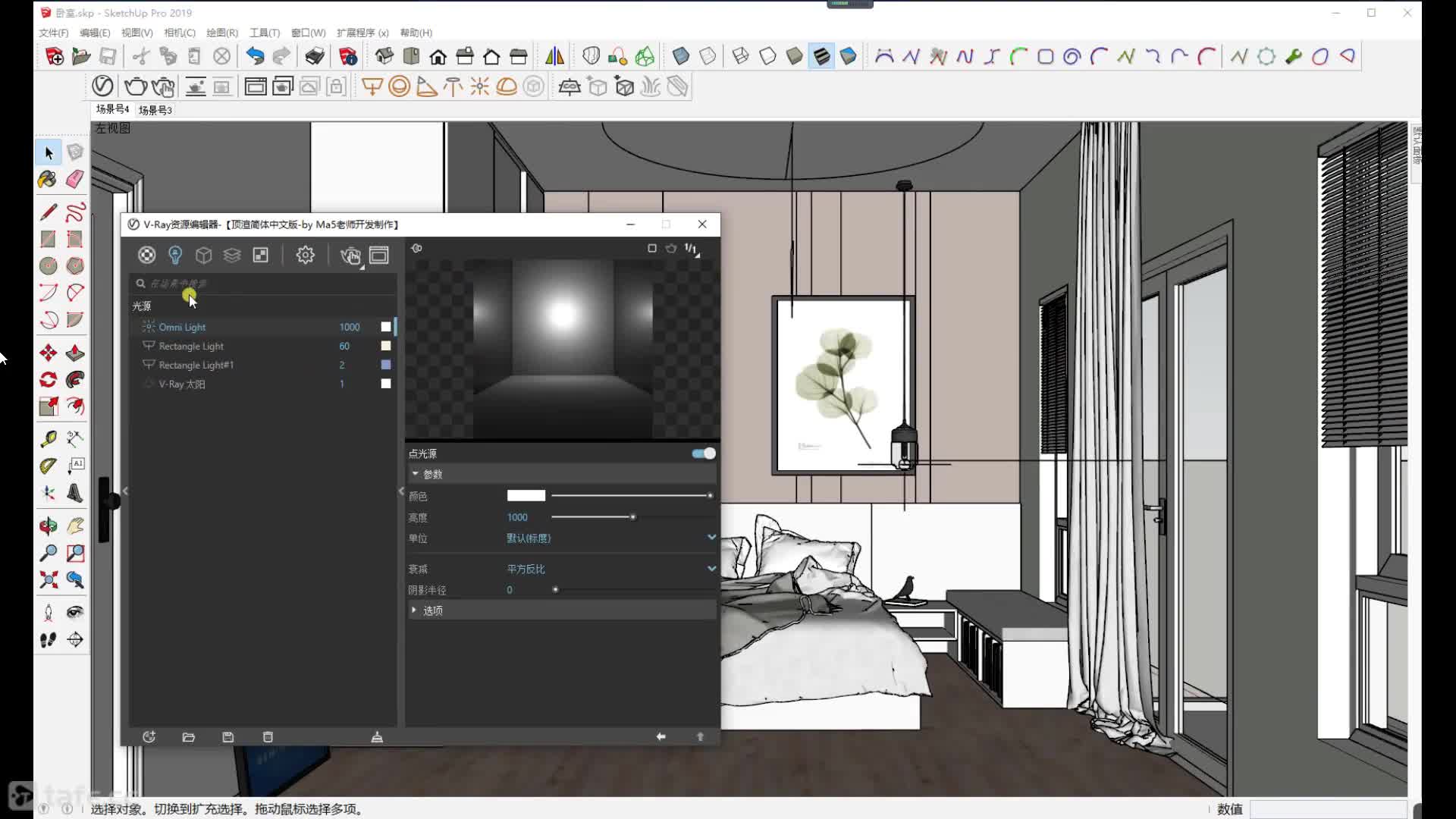The height and width of the screenshot is (819, 1456).
Task: Click the 亮度 value field 1000
Action: 518,517
